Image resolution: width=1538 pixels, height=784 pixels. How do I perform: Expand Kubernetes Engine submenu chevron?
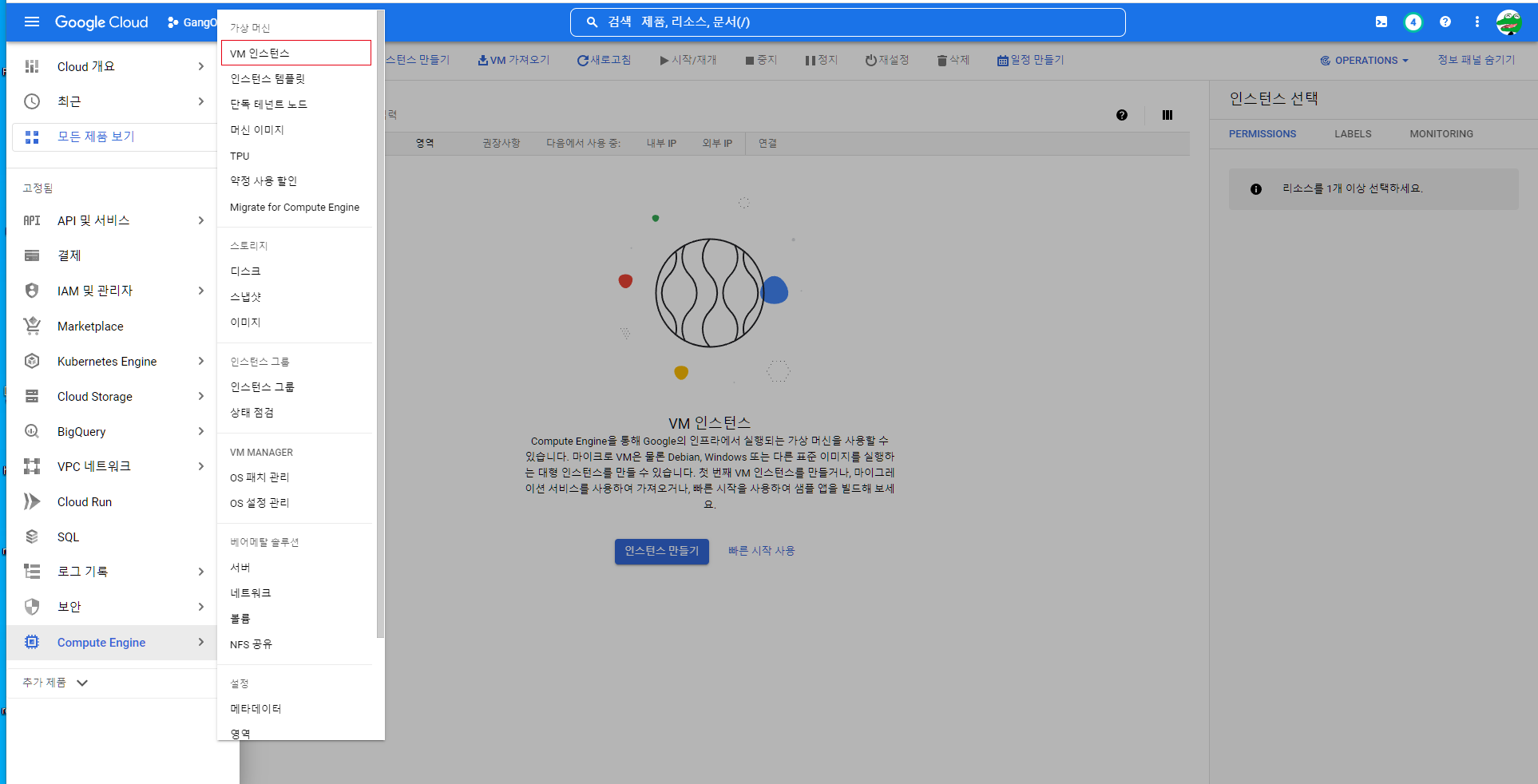click(x=200, y=361)
